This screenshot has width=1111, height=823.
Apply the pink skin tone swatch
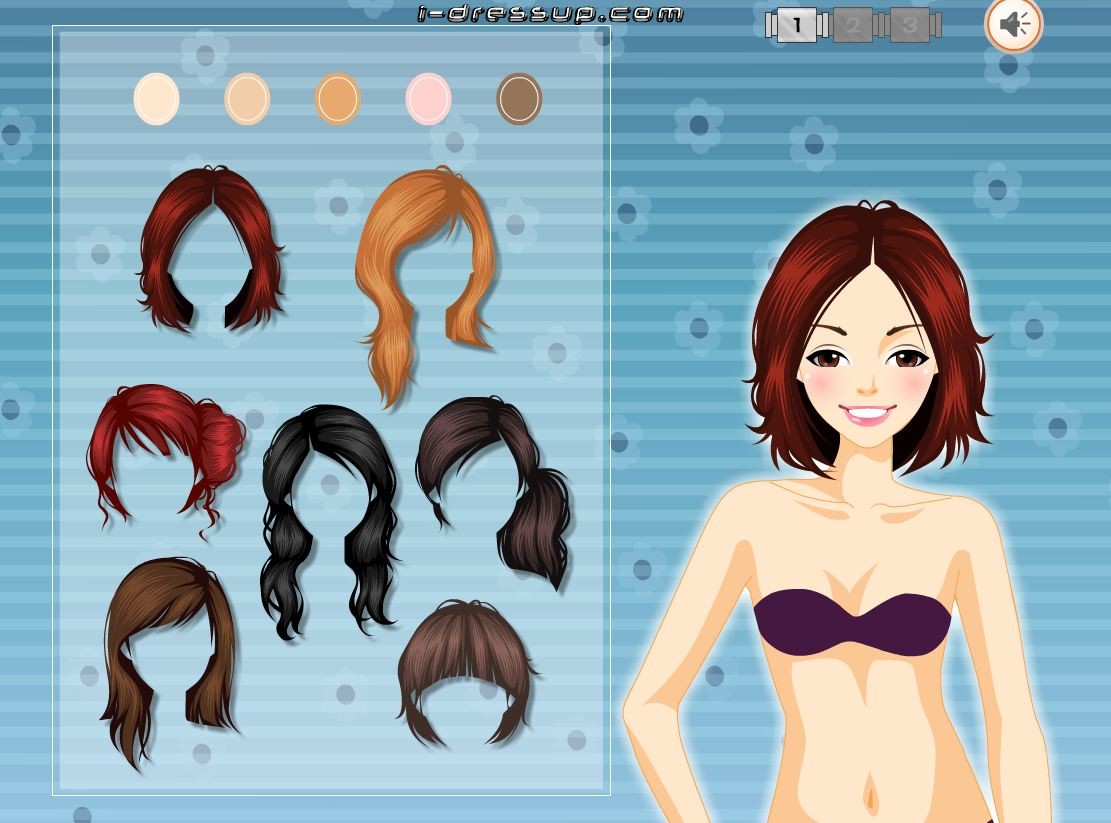click(x=428, y=99)
